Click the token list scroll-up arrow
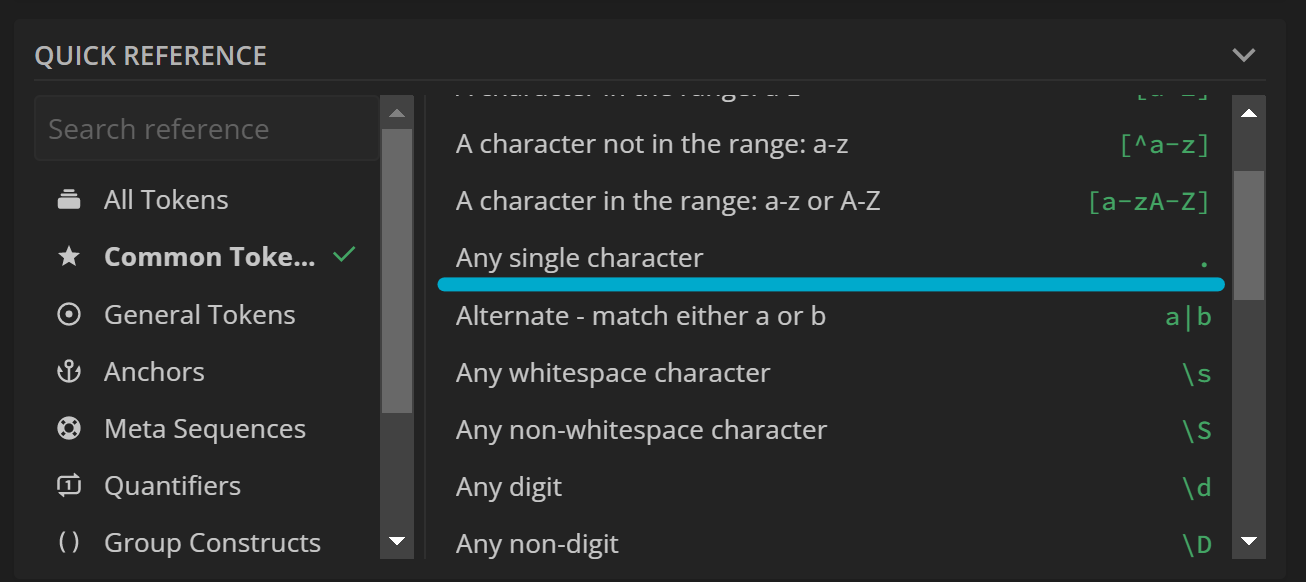Viewport: 1306px width, 582px height. click(x=1248, y=113)
